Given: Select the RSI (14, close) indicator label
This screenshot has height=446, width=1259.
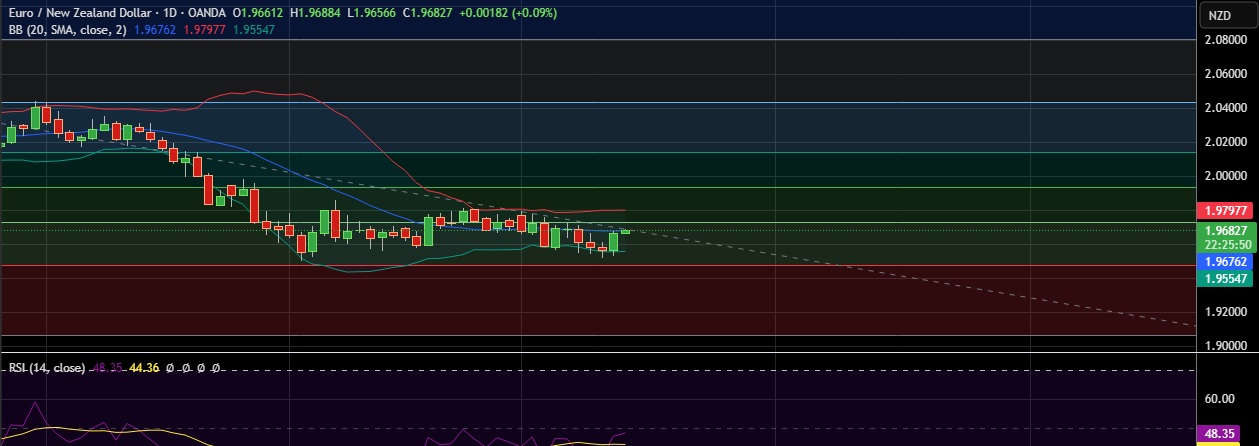Looking at the screenshot, I should 46,368.
